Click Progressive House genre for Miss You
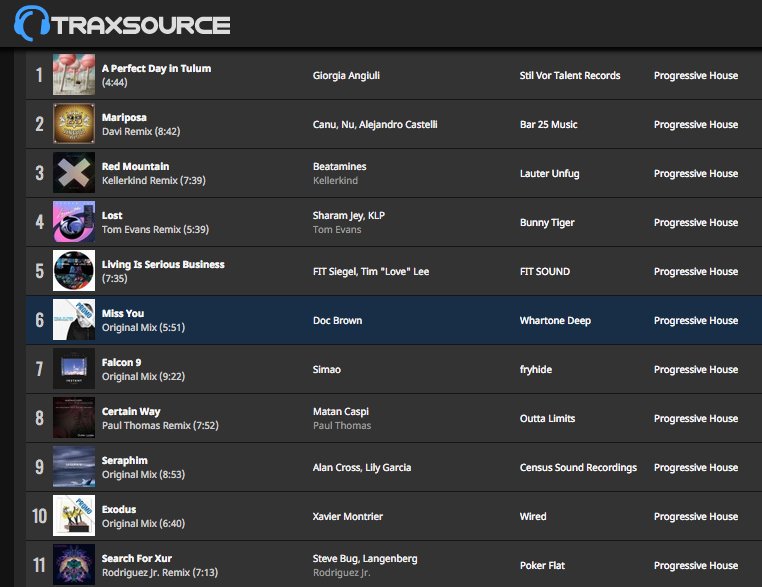762x587 pixels. (696, 321)
